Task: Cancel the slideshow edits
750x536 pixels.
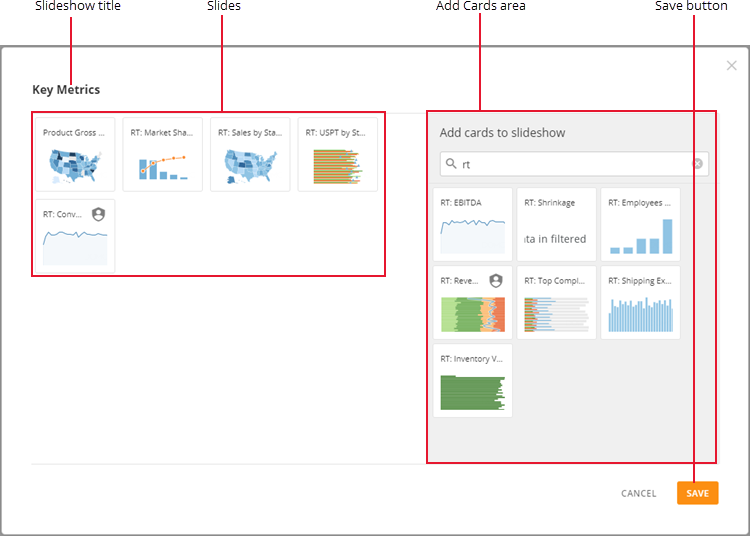Action: 639,493
